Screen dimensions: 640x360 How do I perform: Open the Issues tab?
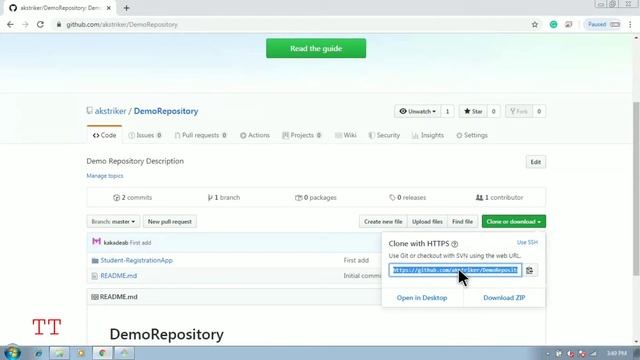click(145, 135)
